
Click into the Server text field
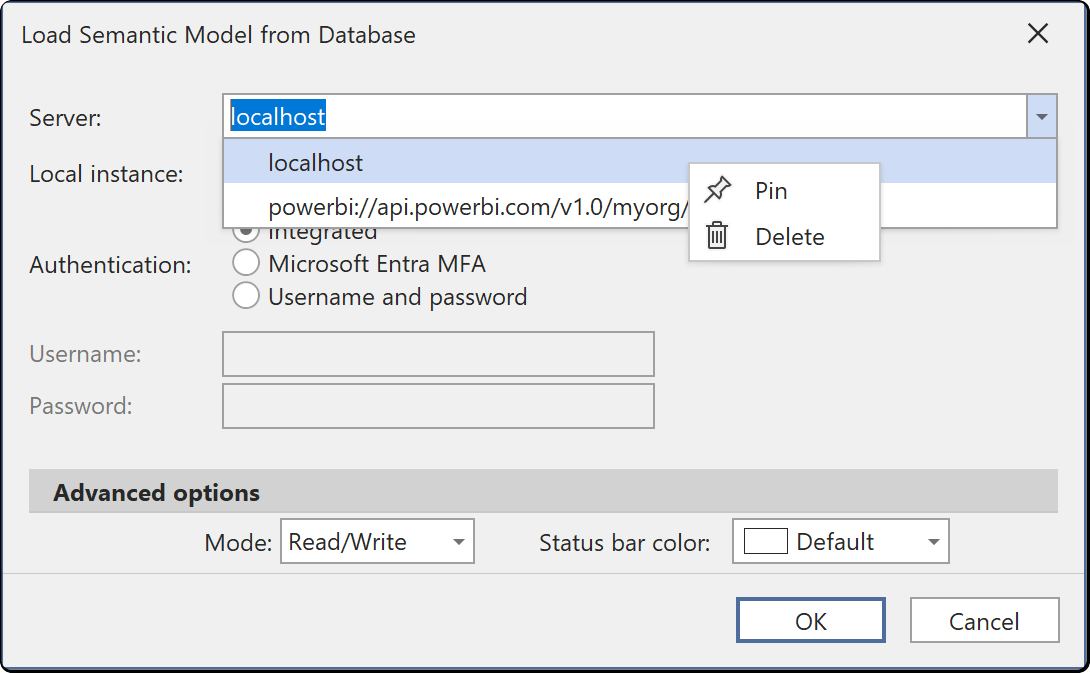pos(624,117)
